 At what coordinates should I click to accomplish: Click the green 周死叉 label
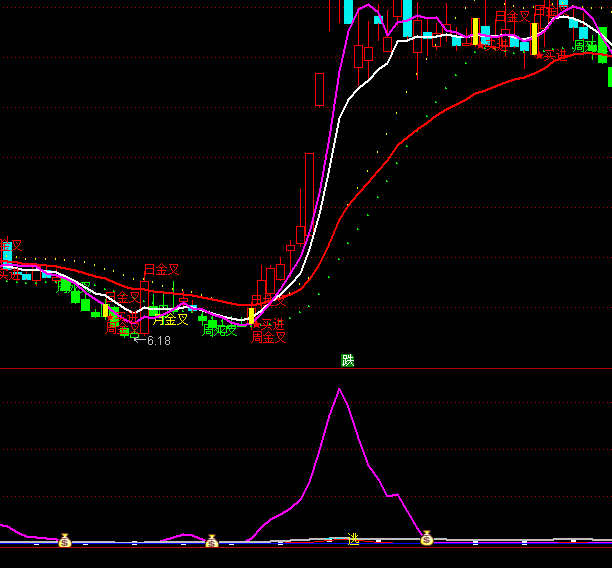click(219, 330)
